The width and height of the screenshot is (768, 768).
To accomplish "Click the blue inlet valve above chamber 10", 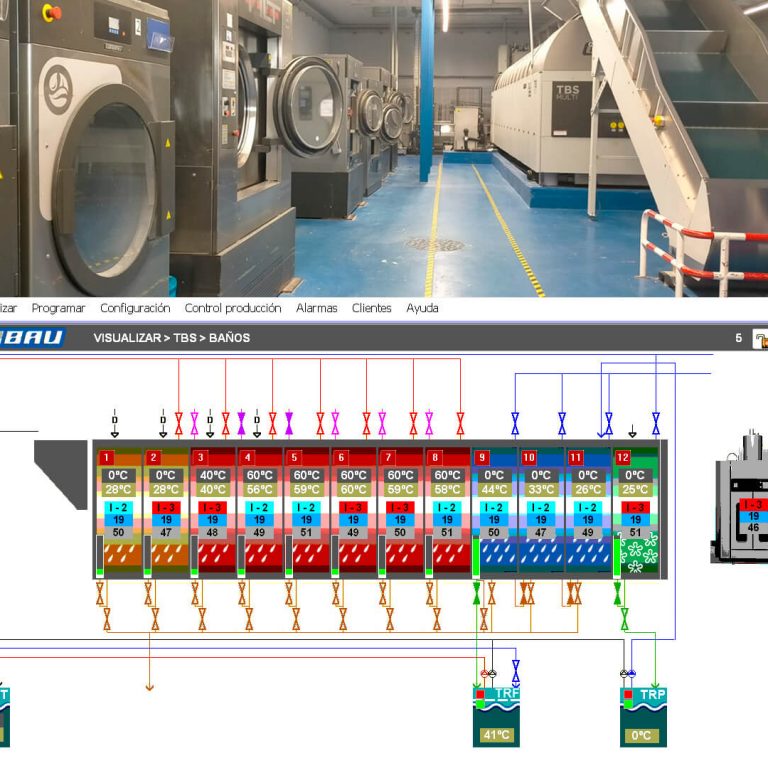I will (x=562, y=422).
